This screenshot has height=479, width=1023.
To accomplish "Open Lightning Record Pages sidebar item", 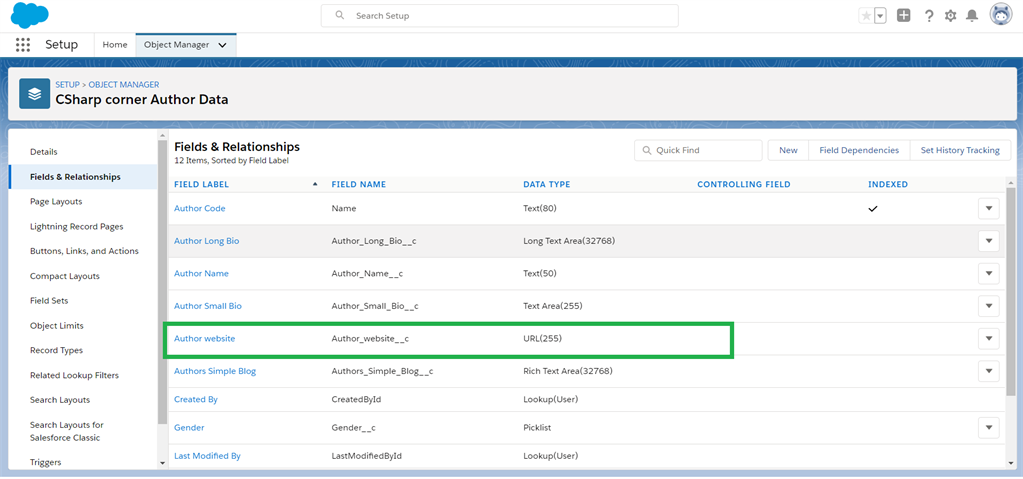I will pyautogui.click(x=76, y=226).
